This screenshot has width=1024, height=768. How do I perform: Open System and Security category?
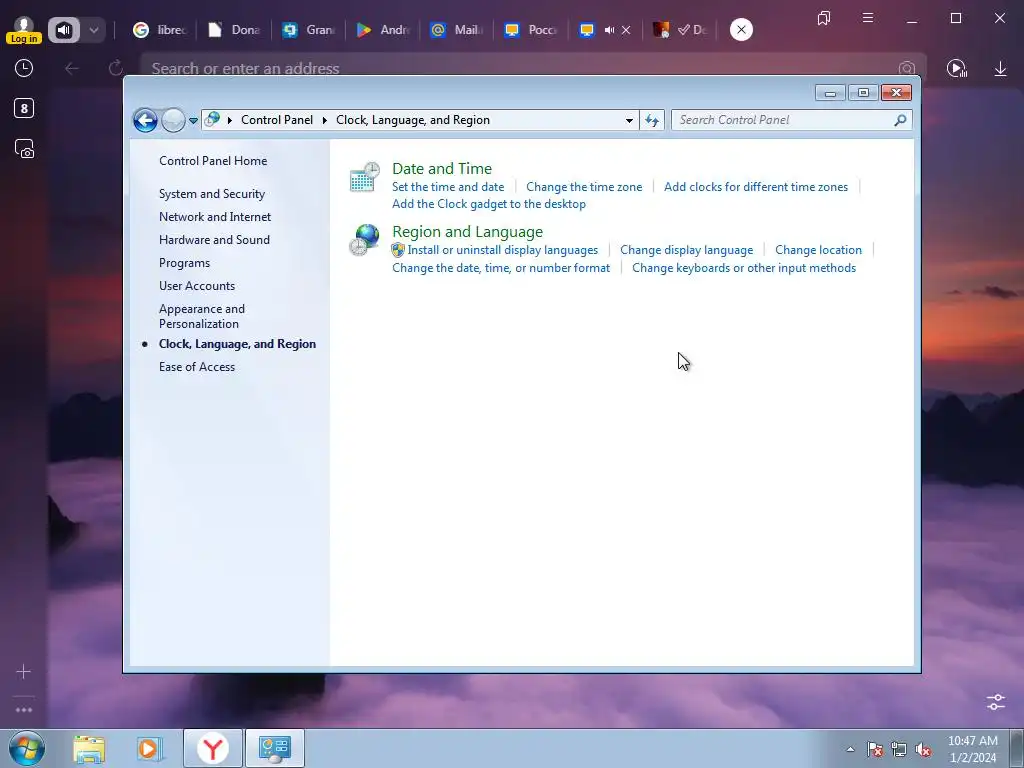point(212,194)
